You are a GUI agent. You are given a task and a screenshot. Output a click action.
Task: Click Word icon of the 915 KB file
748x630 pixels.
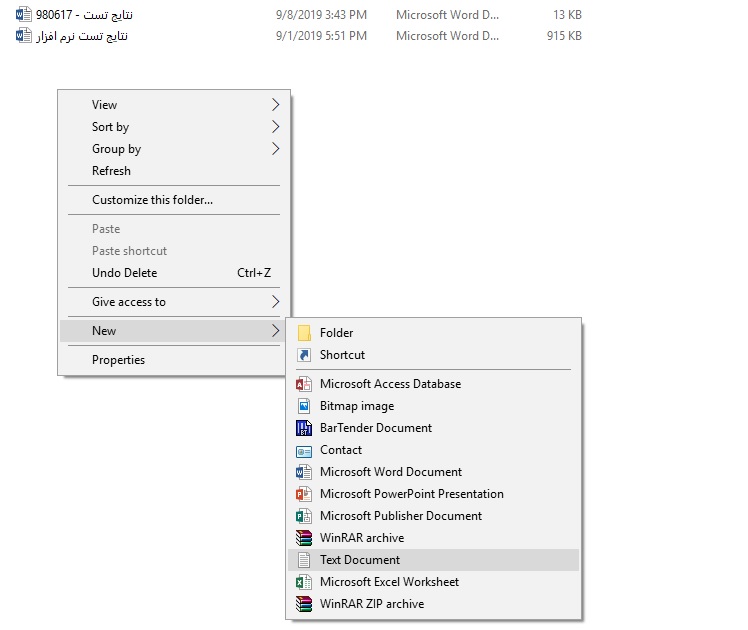tap(23, 35)
